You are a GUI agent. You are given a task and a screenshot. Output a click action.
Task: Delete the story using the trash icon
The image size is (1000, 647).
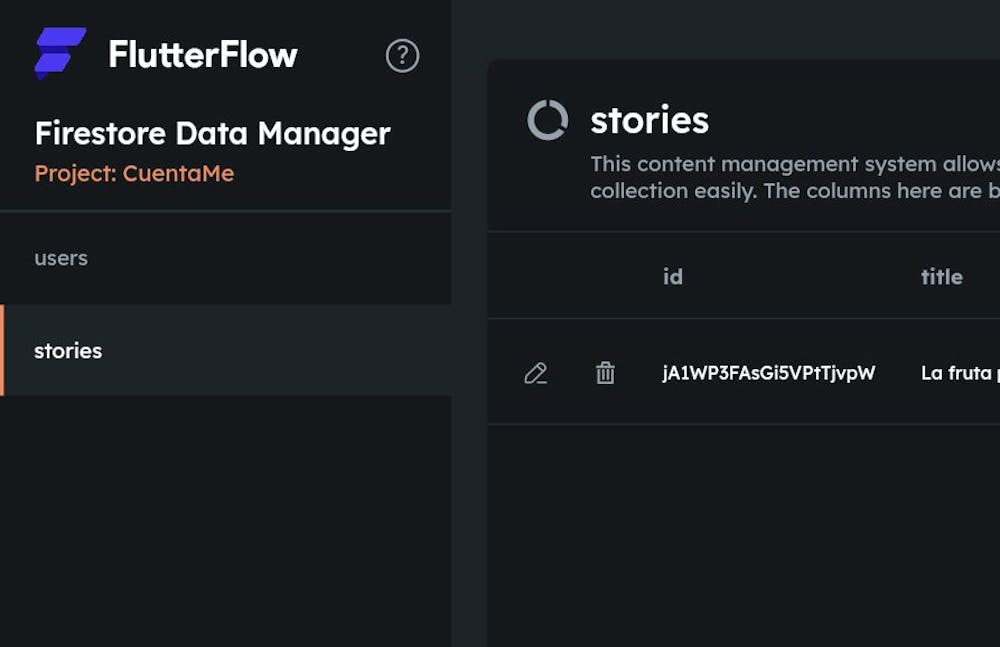pyautogui.click(x=605, y=373)
